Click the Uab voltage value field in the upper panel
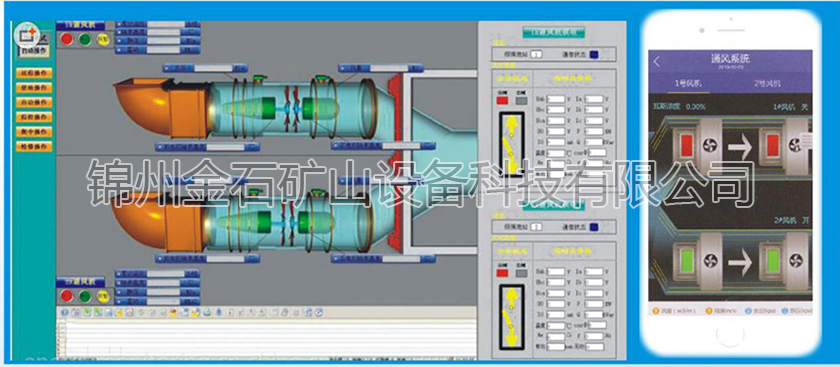840x367 pixels. 556,99
